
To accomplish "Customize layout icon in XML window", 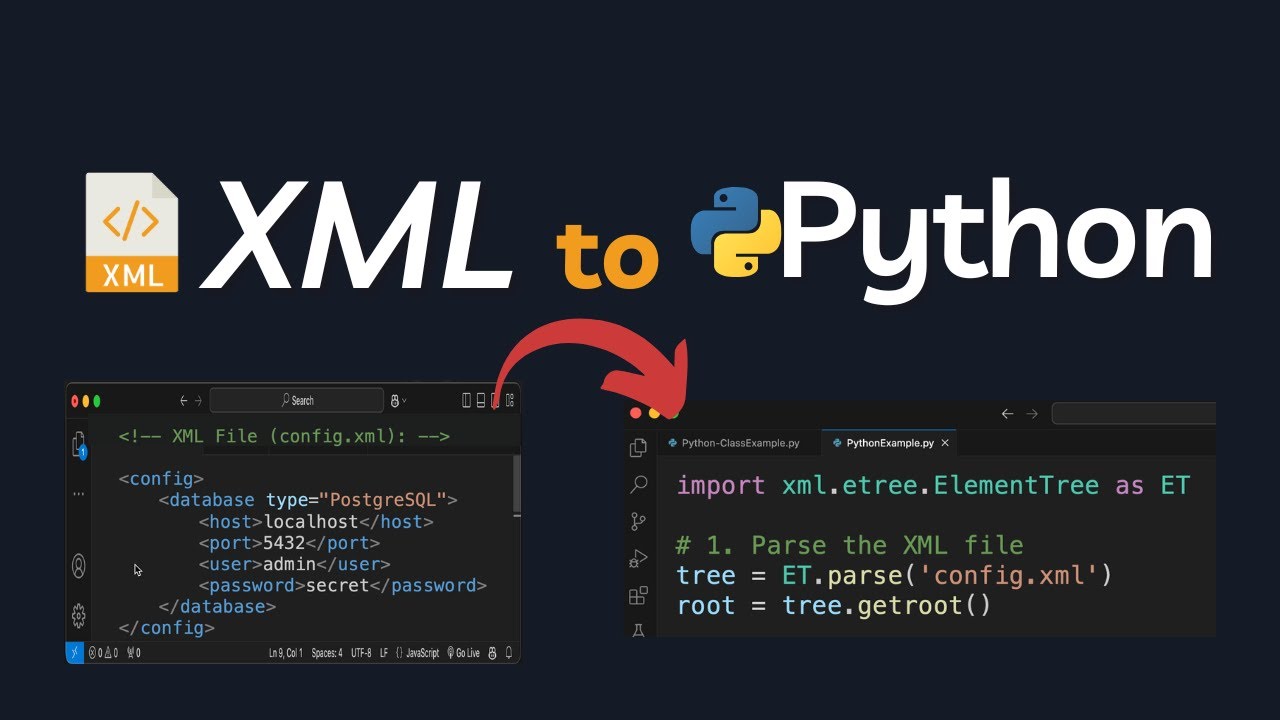I will pyautogui.click(x=510, y=400).
